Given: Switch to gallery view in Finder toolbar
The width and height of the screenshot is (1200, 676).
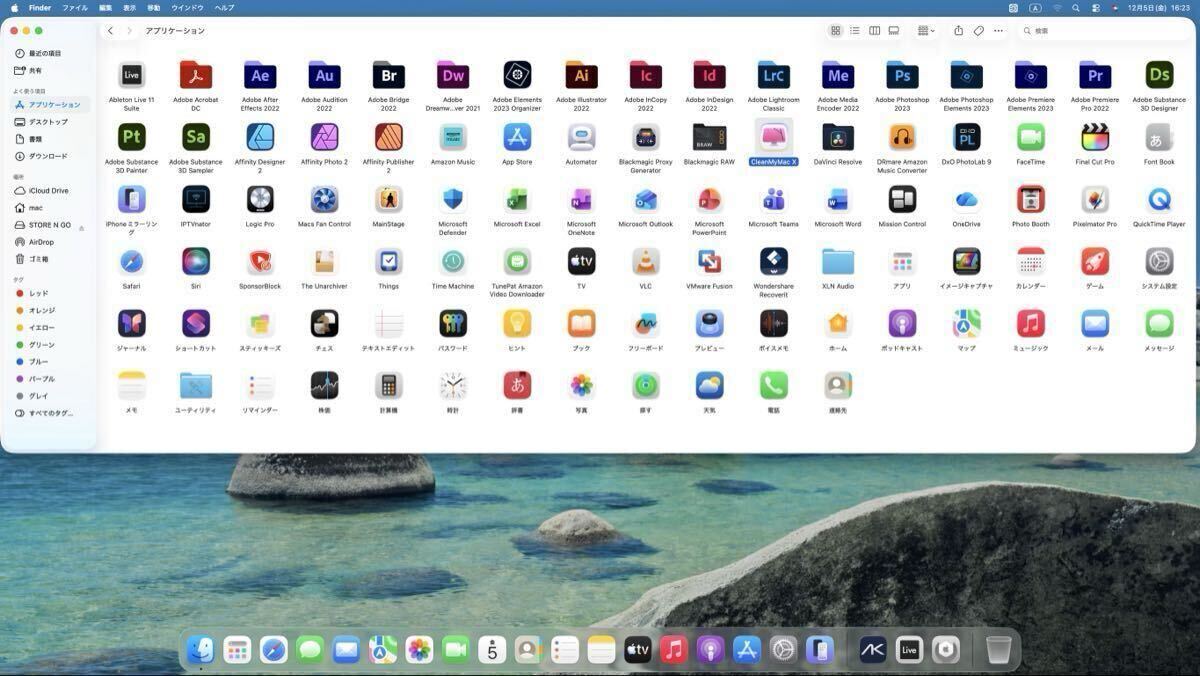Looking at the screenshot, I should point(894,31).
